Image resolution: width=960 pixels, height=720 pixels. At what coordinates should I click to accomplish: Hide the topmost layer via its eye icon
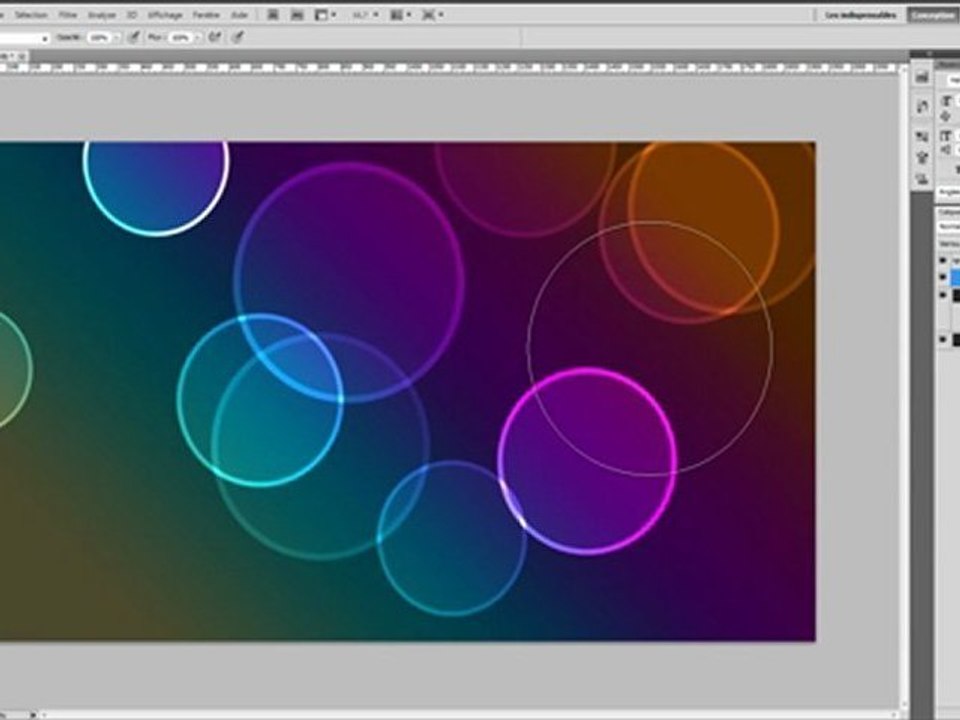tap(943, 261)
